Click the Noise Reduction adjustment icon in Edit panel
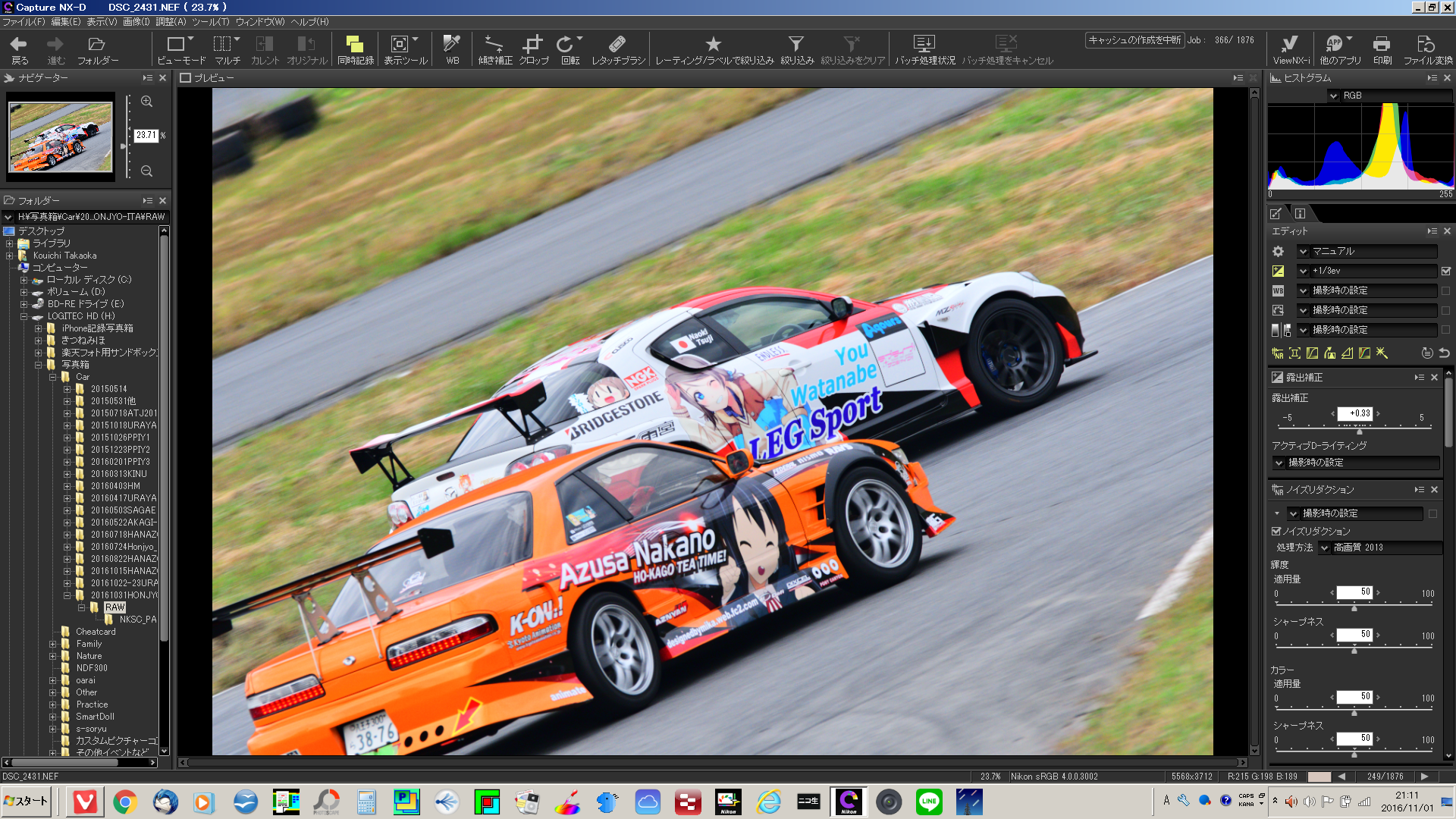Viewport: 1456px width, 819px height. click(1278, 353)
